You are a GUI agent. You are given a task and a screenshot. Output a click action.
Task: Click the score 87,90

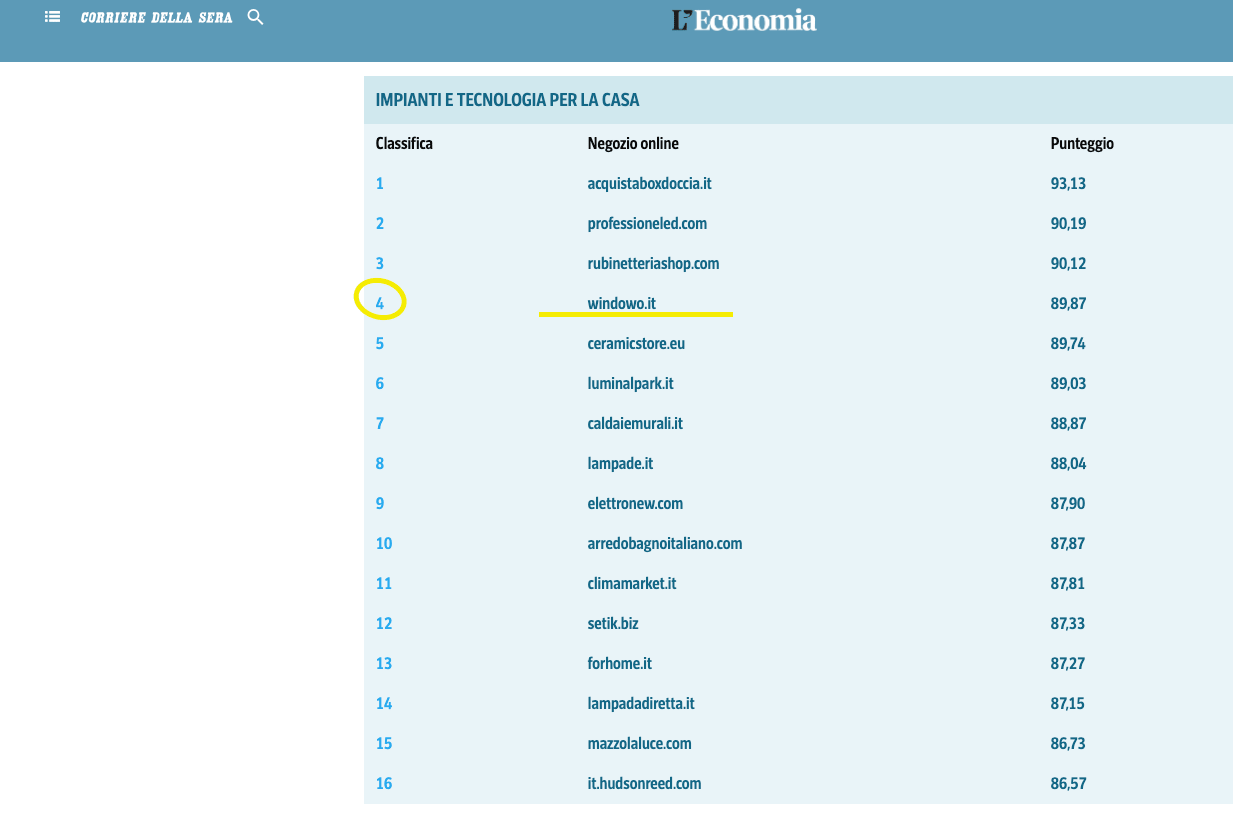point(1068,503)
